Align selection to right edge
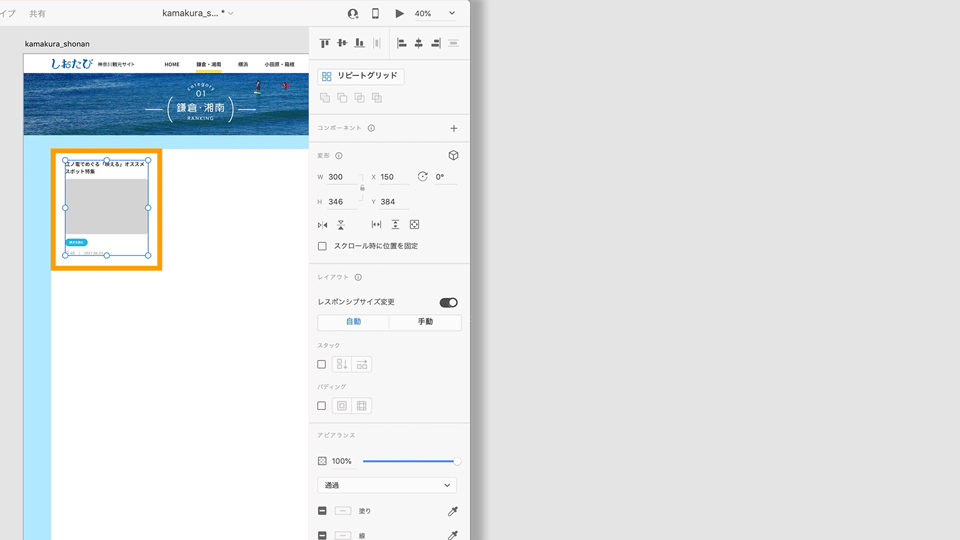Viewport: 960px width, 540px height. pyautogui.click(x=436, y=43)
